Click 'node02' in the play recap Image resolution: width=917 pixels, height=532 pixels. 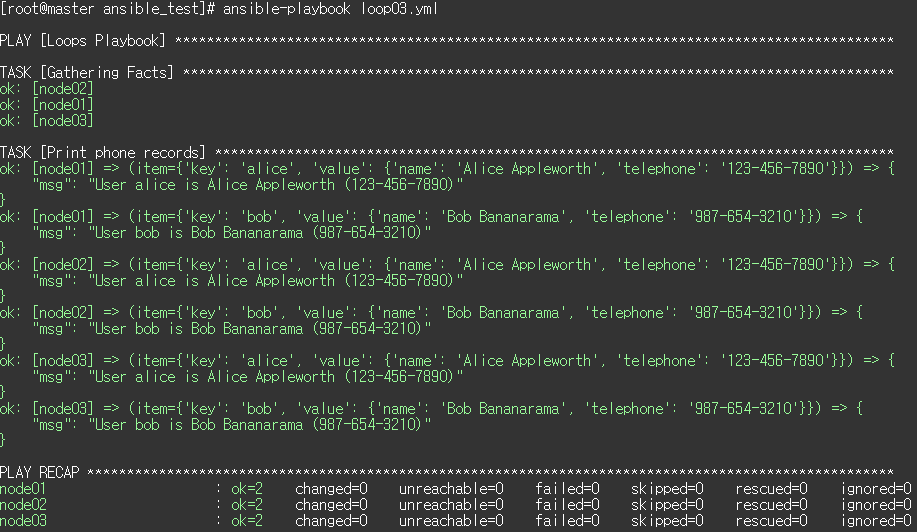pyautogui.click(x=23, y=505)
